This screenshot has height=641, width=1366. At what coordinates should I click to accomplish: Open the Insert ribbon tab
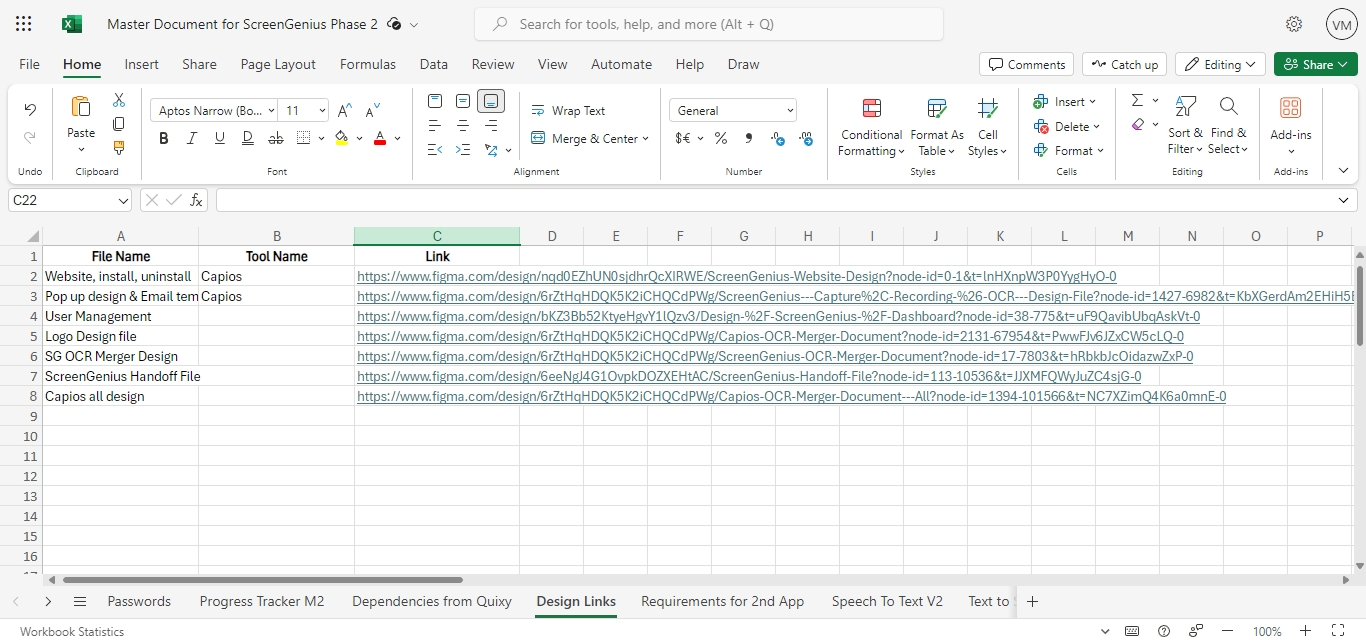click(x=142, y=64)
